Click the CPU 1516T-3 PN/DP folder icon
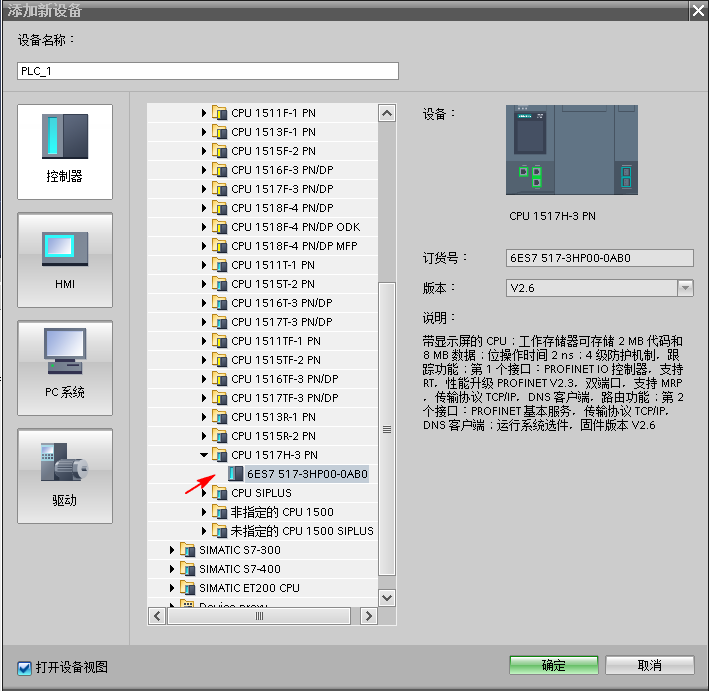This screenshot has width=710, height=691. (x=220, y=303)
